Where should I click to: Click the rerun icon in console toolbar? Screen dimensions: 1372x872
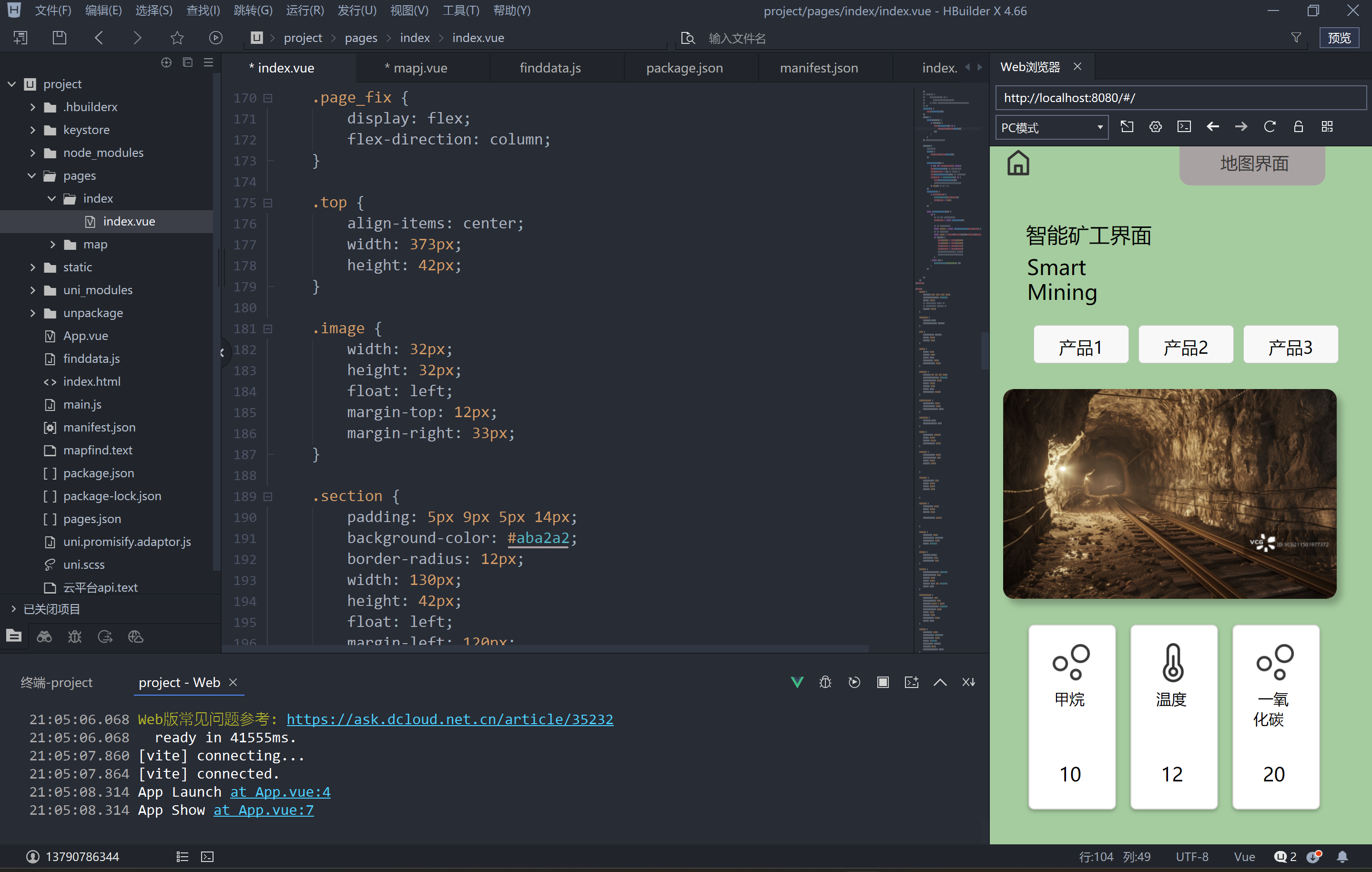854,682
